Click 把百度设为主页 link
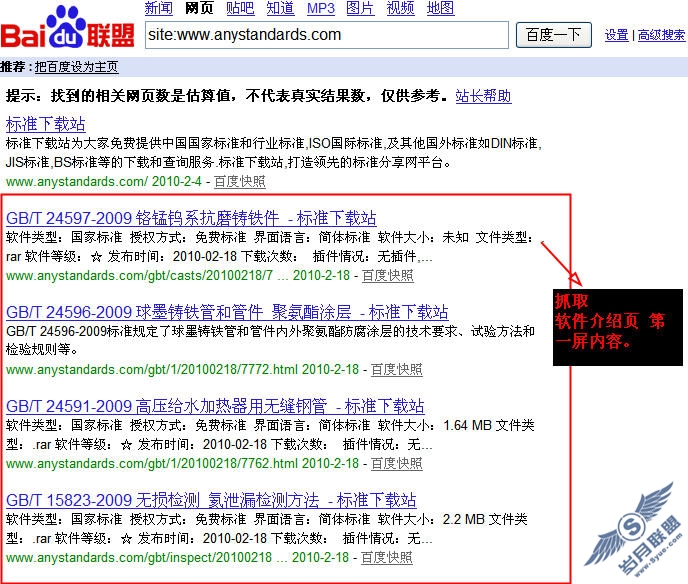688x584 pixels. tap(76, 68)
